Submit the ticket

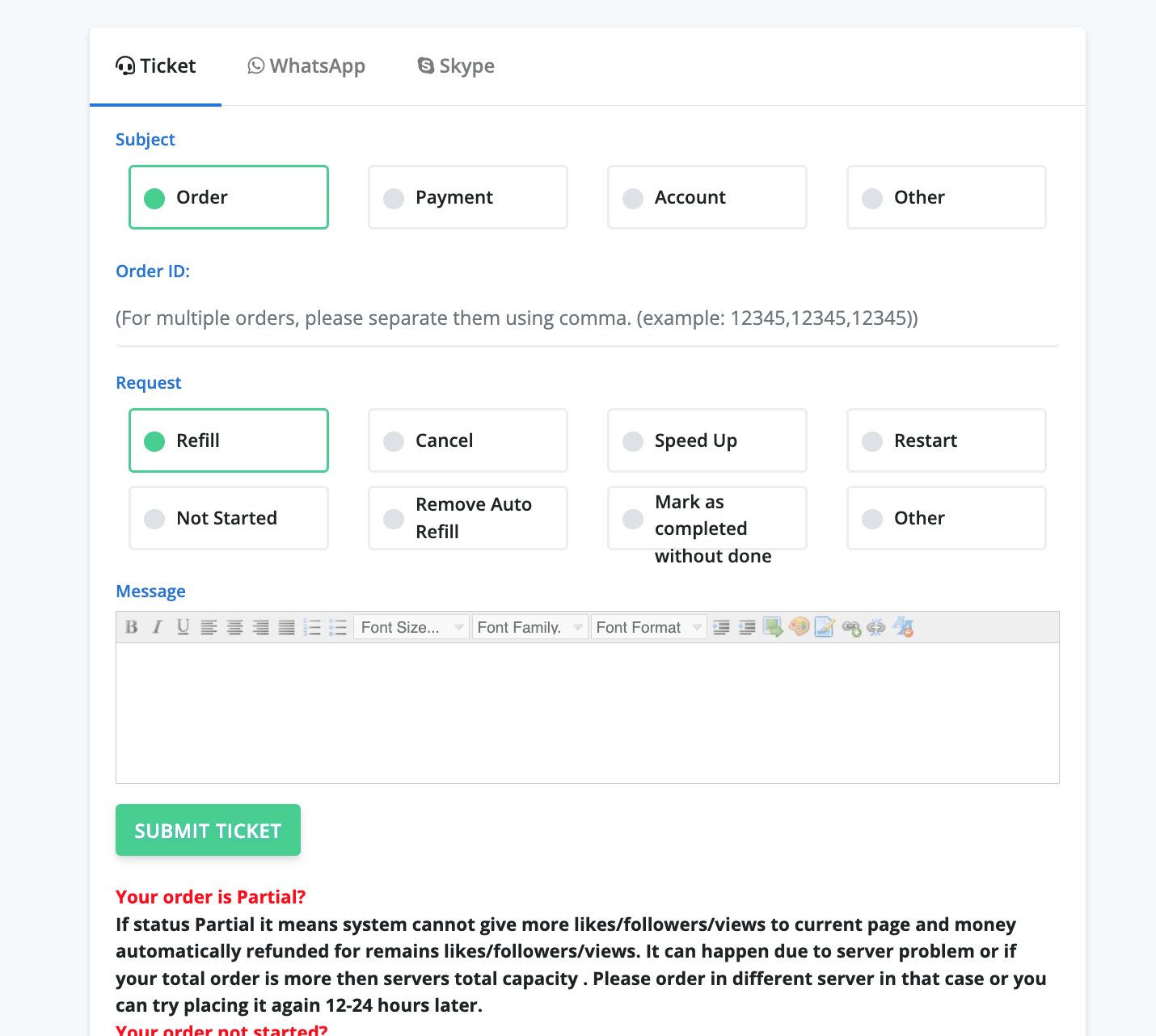click(208, 830)
